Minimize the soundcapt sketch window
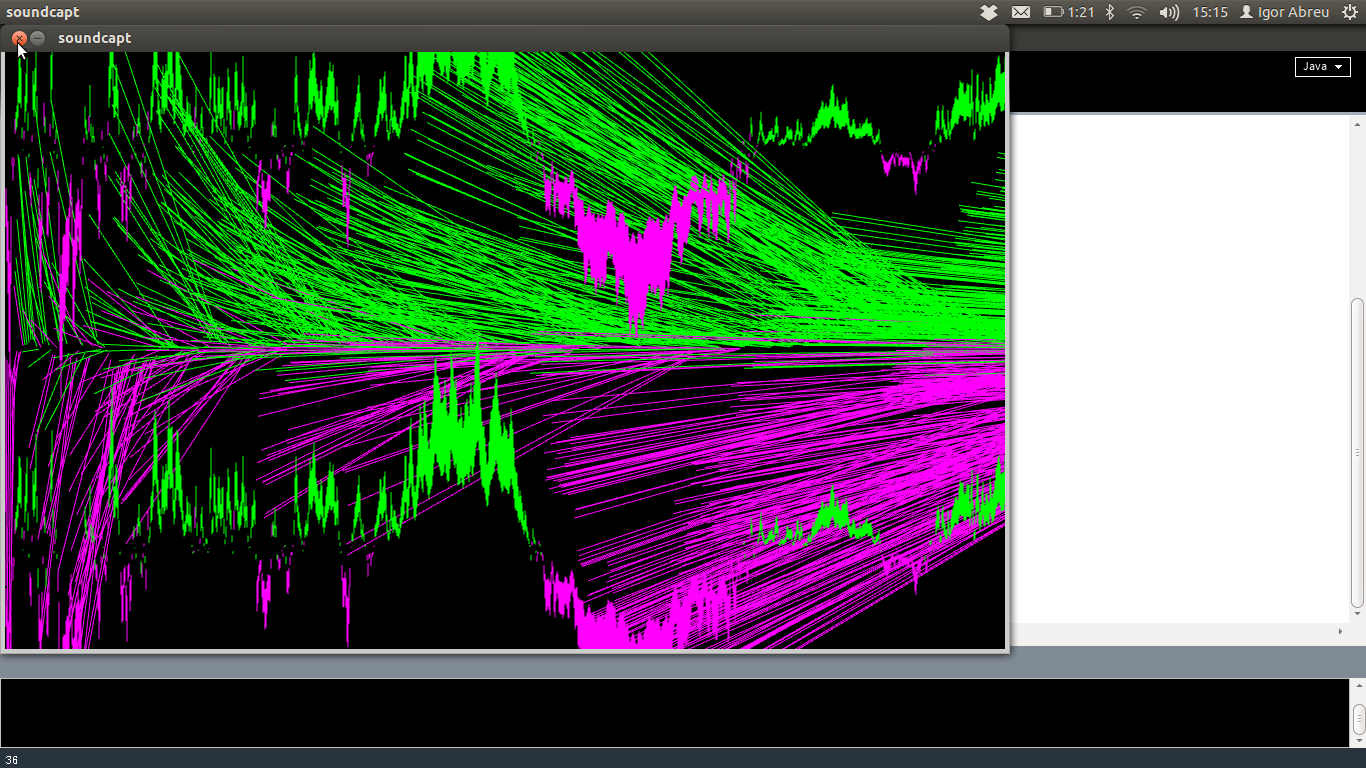This screenshot has width=1366, height=768. click(x=38, y=38)
